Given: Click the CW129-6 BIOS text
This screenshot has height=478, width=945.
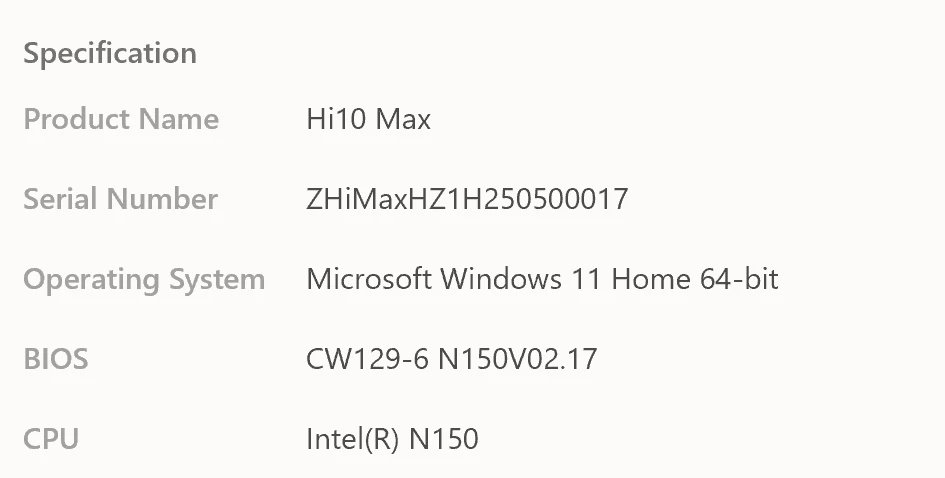Looking at the screenshot, I should tap(367, 358).
